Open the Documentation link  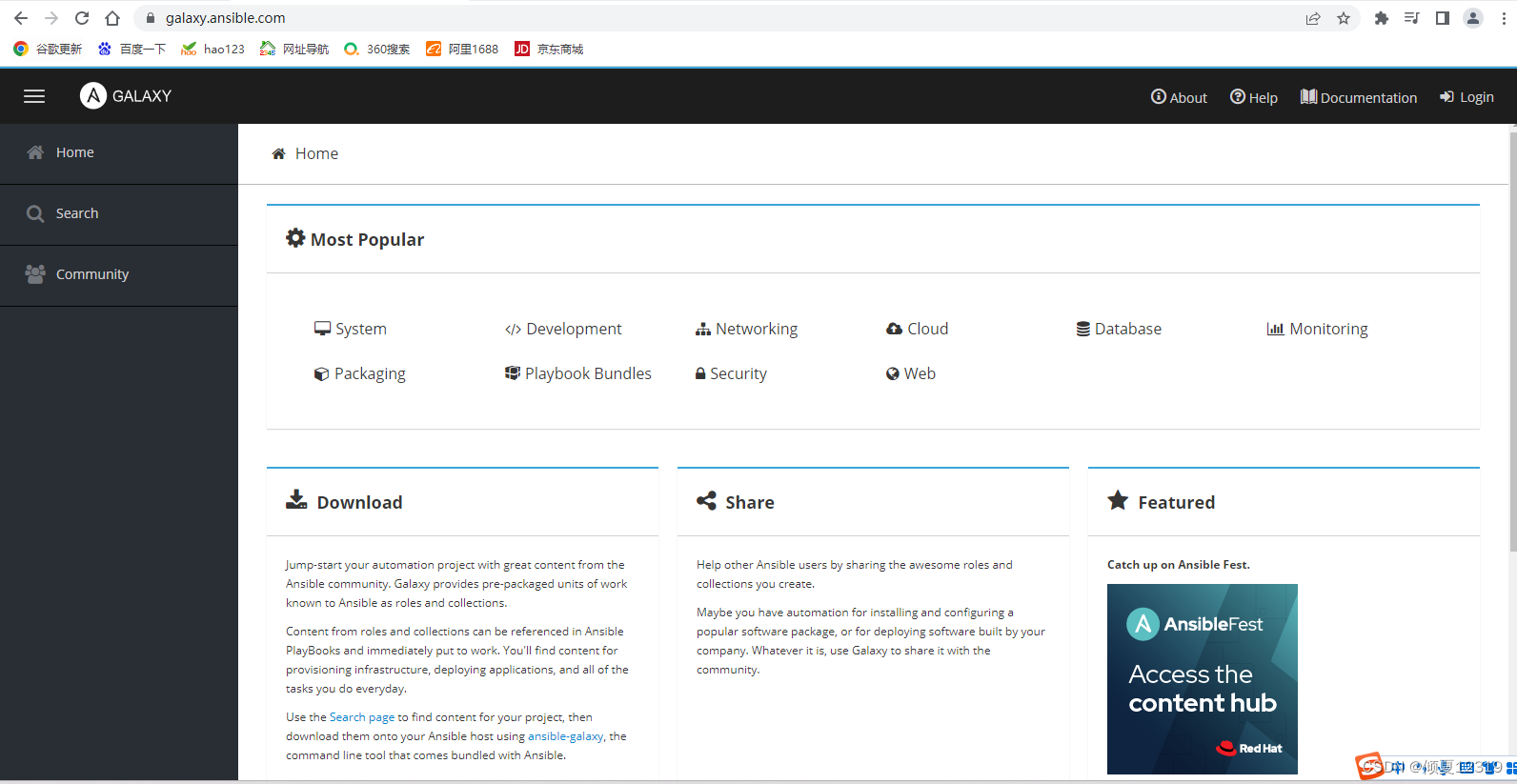pyautogui.click(x=1359, y=97)
